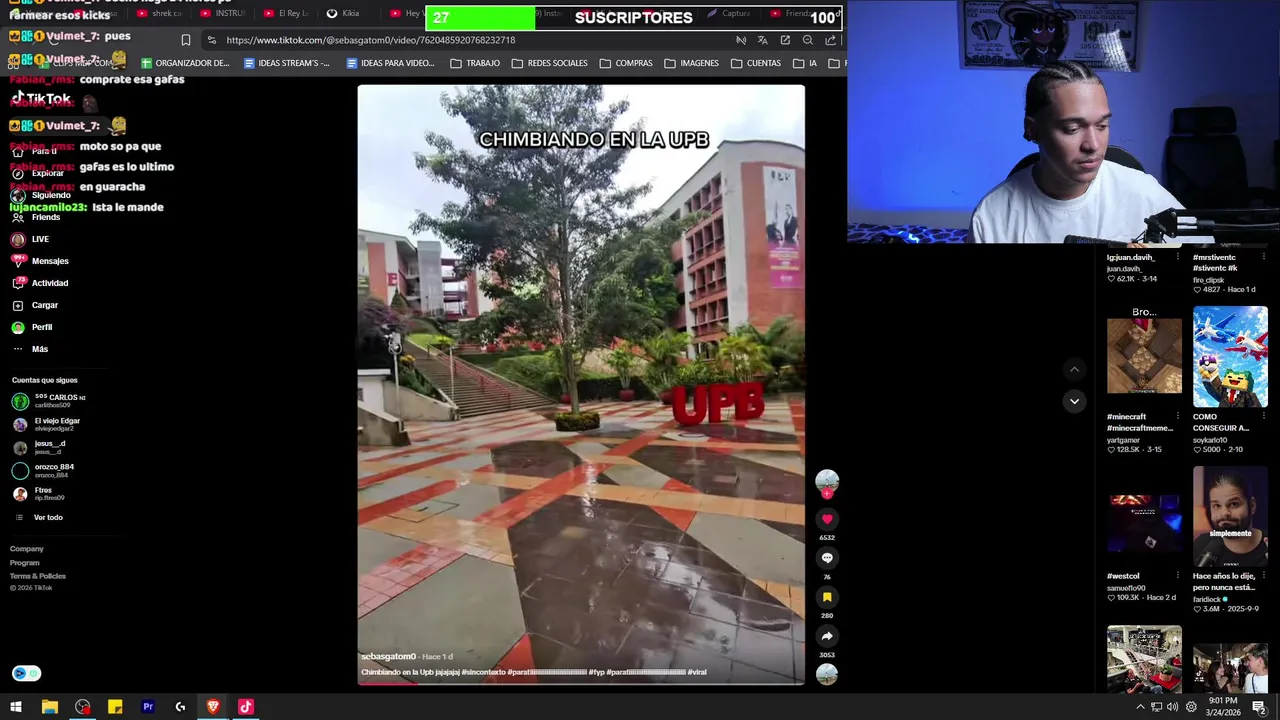
Task: Show hidden system tray icons
Action: tap(1140, 707)
